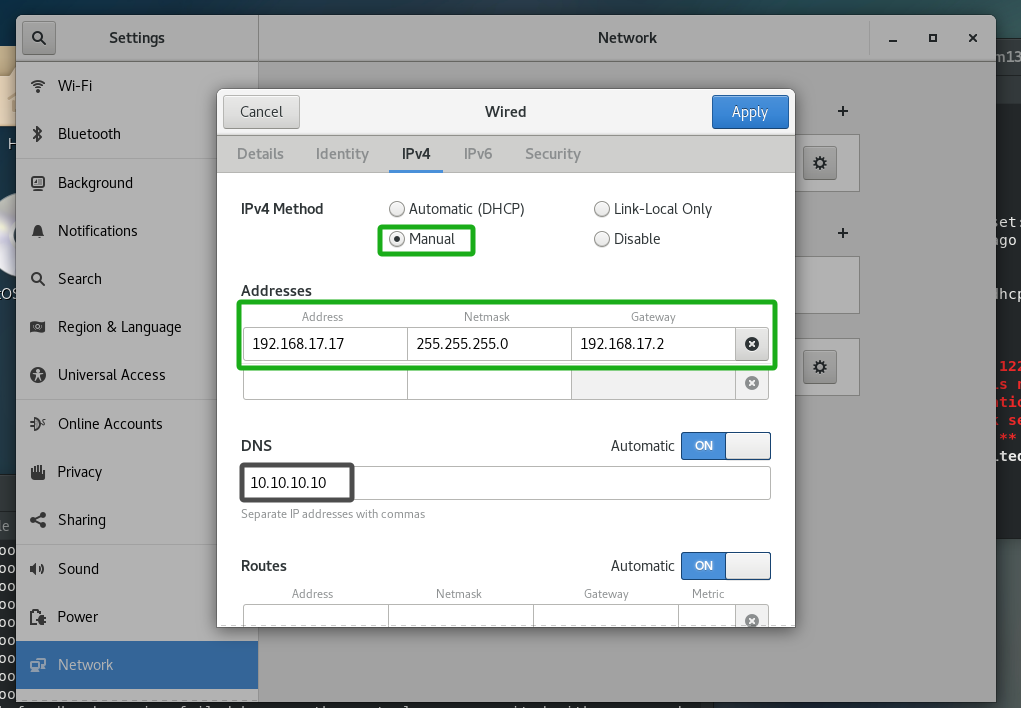This screenshot has width=1021, height=708.
Task: Remove the 192.168.17.17 address row
Action: coord(752,344)
